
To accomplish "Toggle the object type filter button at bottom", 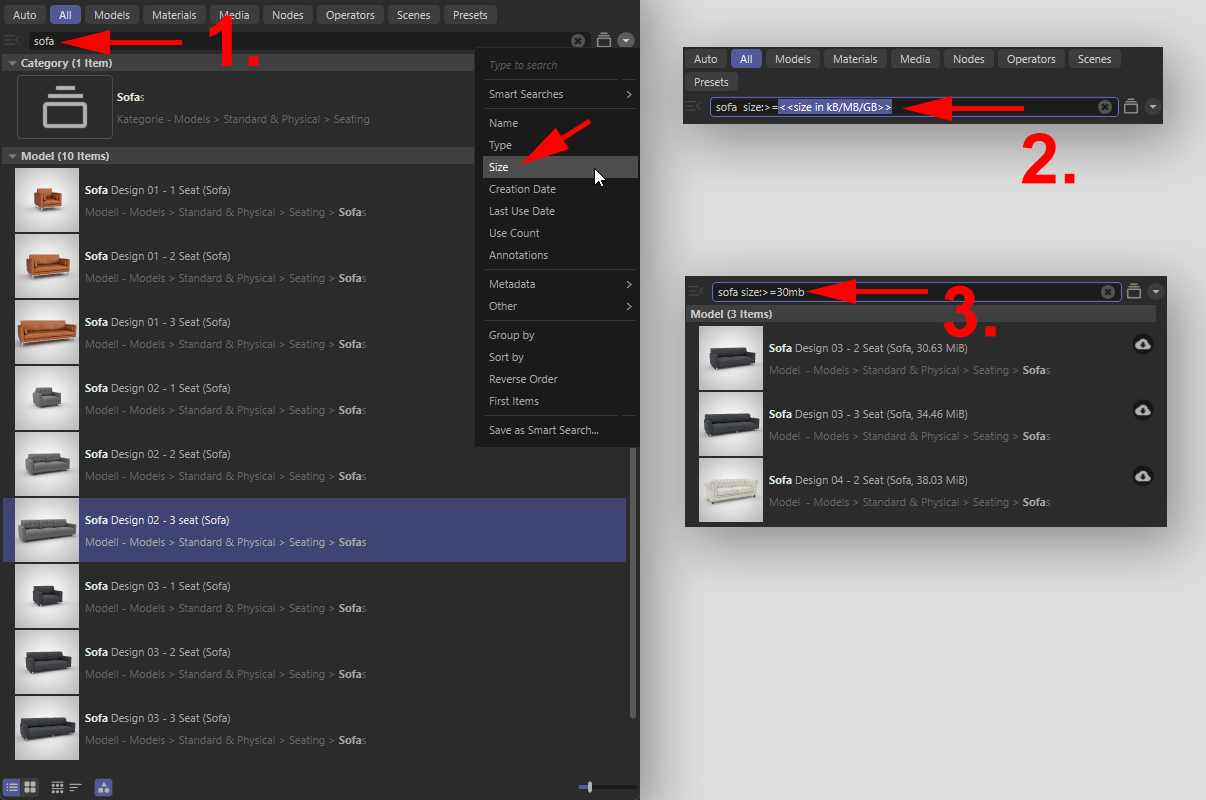I will (103, 788).
